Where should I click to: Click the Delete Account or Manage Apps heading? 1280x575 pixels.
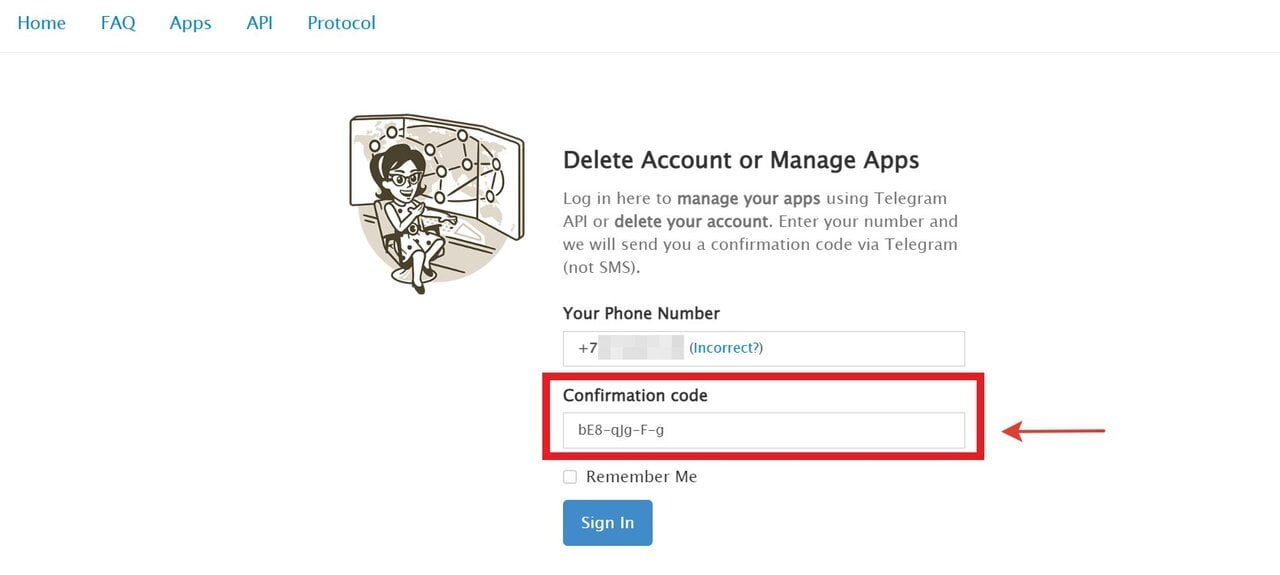[741, 160]
